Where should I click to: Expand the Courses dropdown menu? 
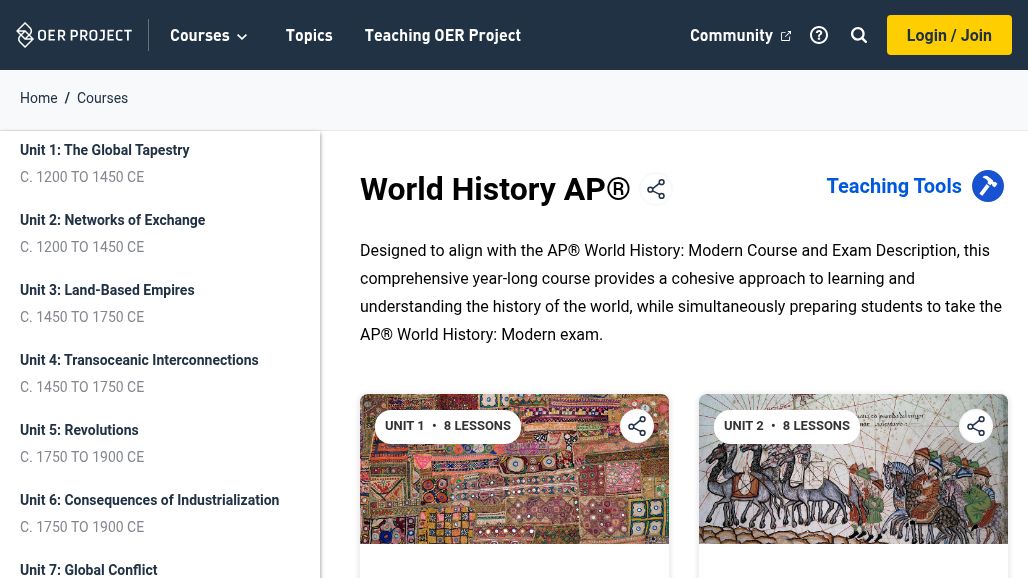(208, 35)
